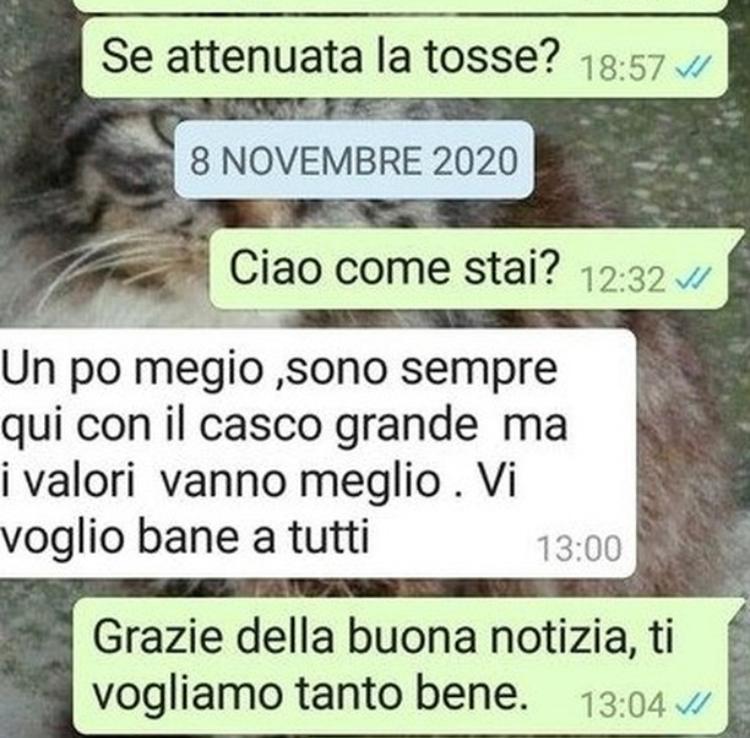Tap the "8 NOVEMBRE 2020" date chip
The image size is (750, 738).
coord(353,160)
